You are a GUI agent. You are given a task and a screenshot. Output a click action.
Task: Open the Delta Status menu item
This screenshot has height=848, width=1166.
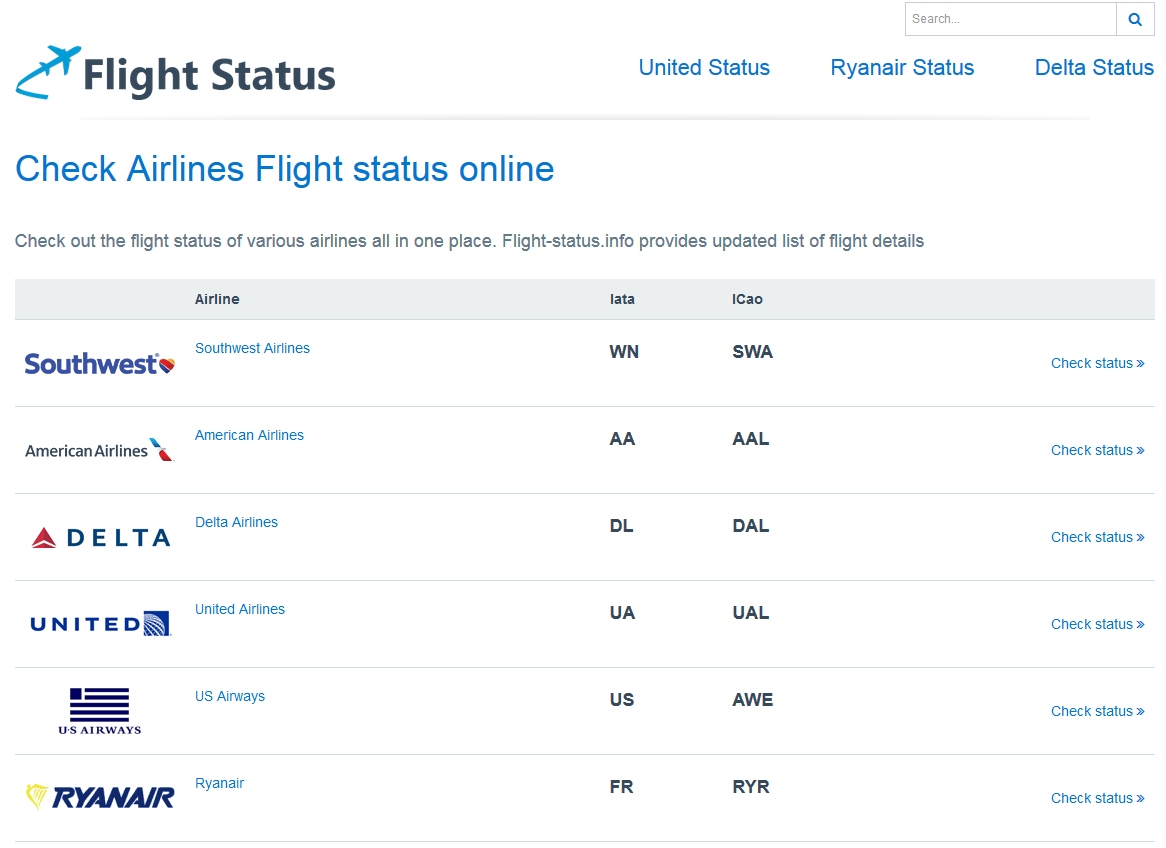(x=1094, y=68)
